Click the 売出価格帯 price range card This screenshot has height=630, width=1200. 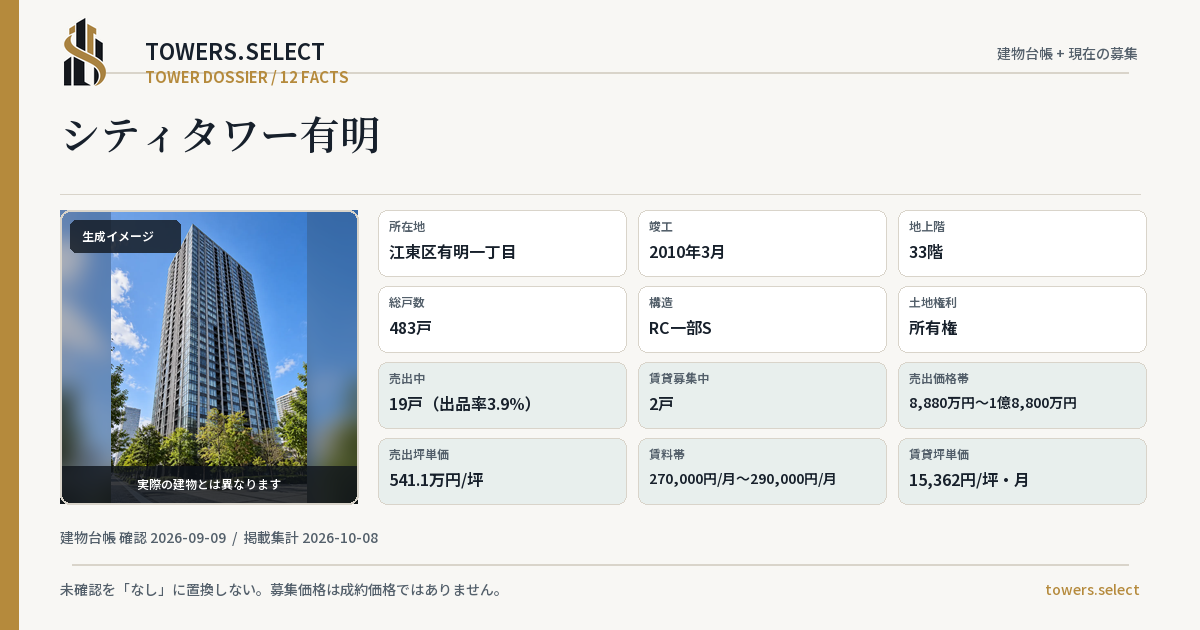(1022, 395)
